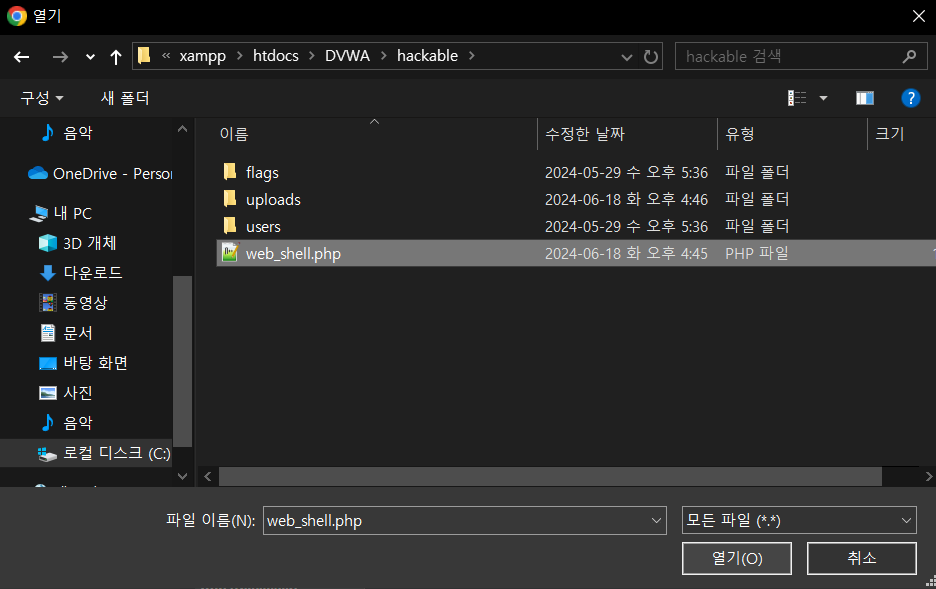
Task: Open the 구성 menu
Action: tap(41, 98)
